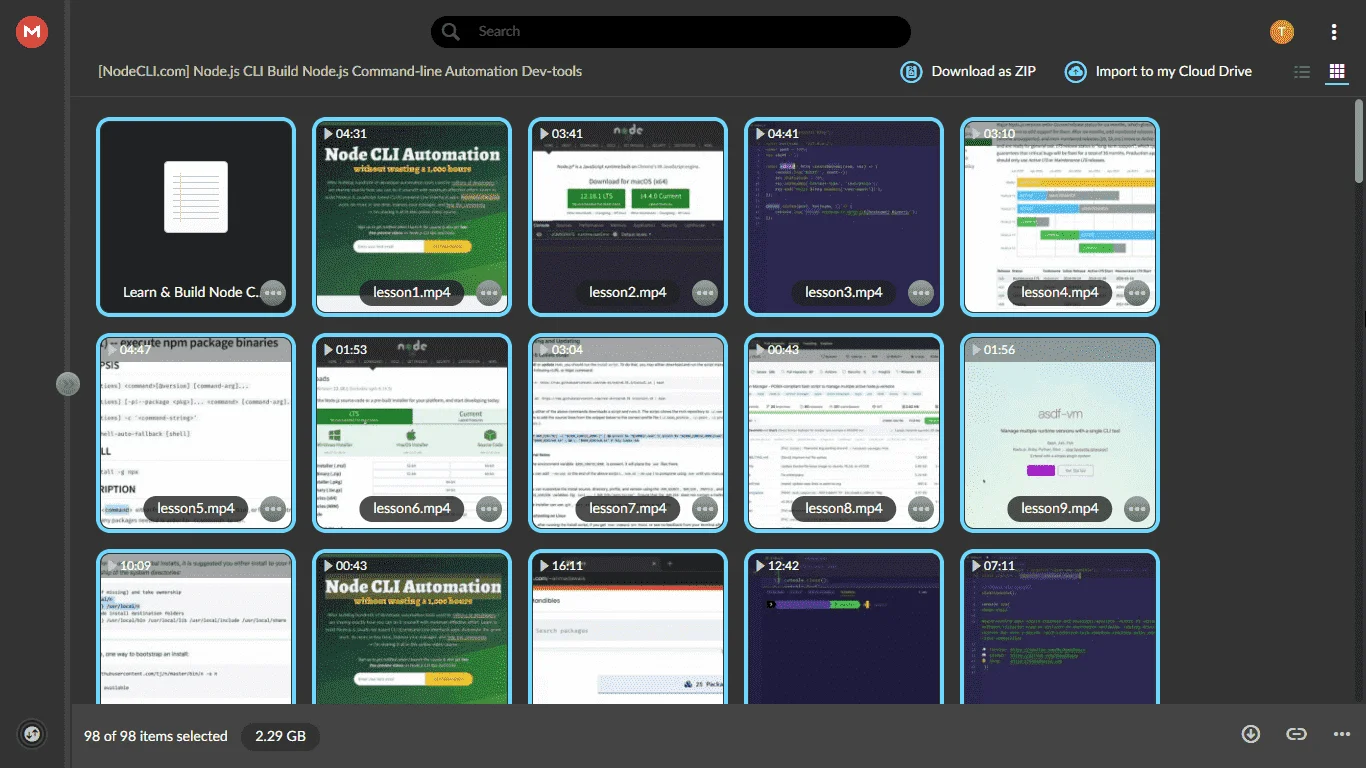
Task: Click the get link icon in bottom bar
Action: [1296, 735]
